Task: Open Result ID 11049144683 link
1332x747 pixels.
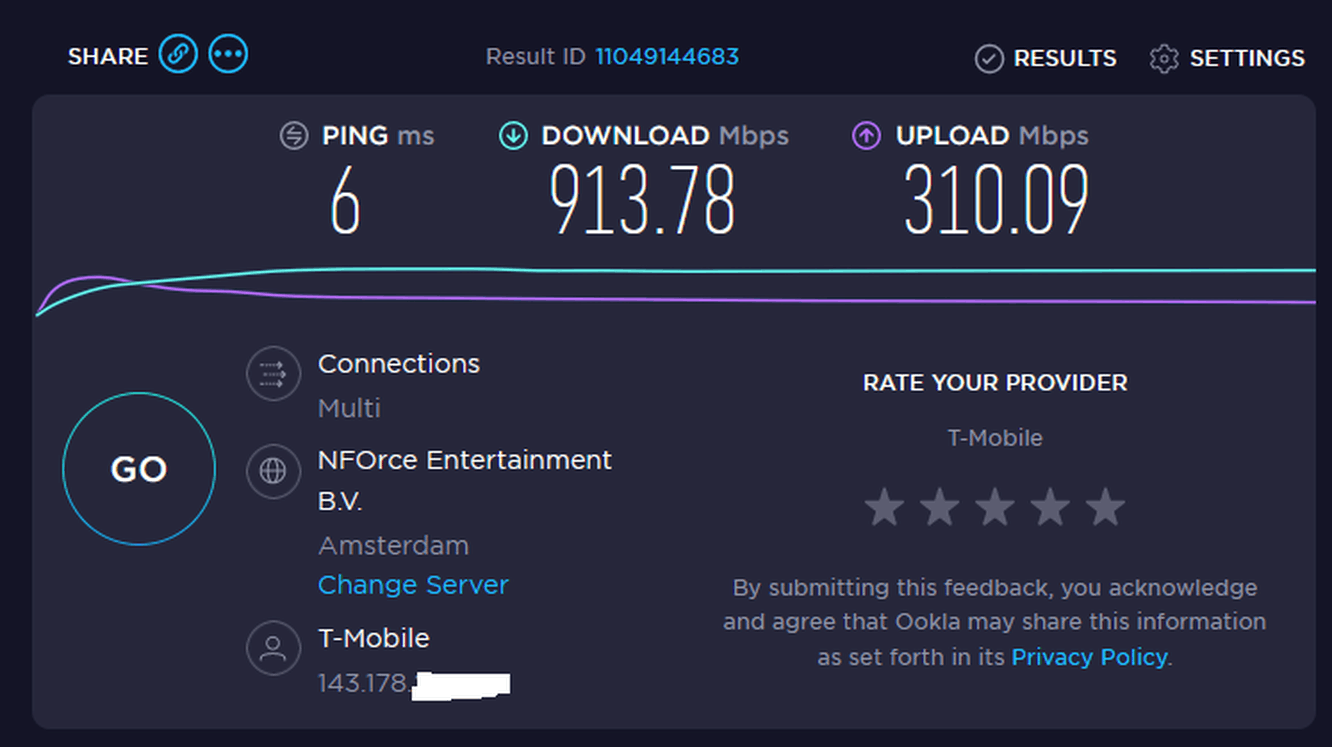Action: [667, 57]
